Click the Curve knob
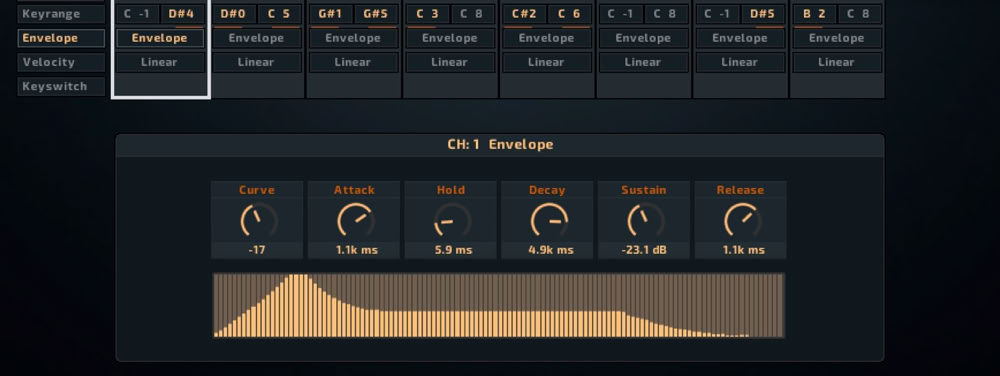The height and width of the screenshot is (376, 1000). point(258,220)
